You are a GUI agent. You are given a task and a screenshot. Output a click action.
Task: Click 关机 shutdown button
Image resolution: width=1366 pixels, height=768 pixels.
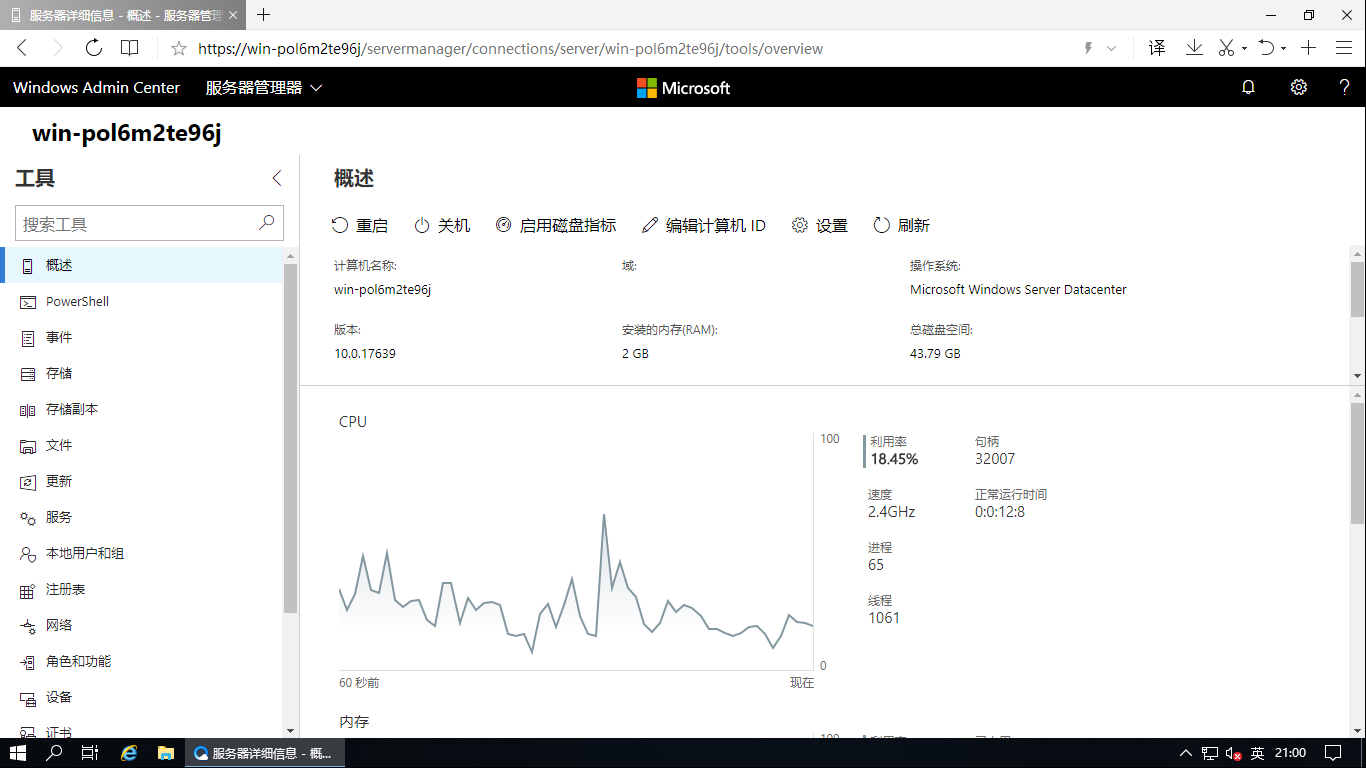[442, 226]
